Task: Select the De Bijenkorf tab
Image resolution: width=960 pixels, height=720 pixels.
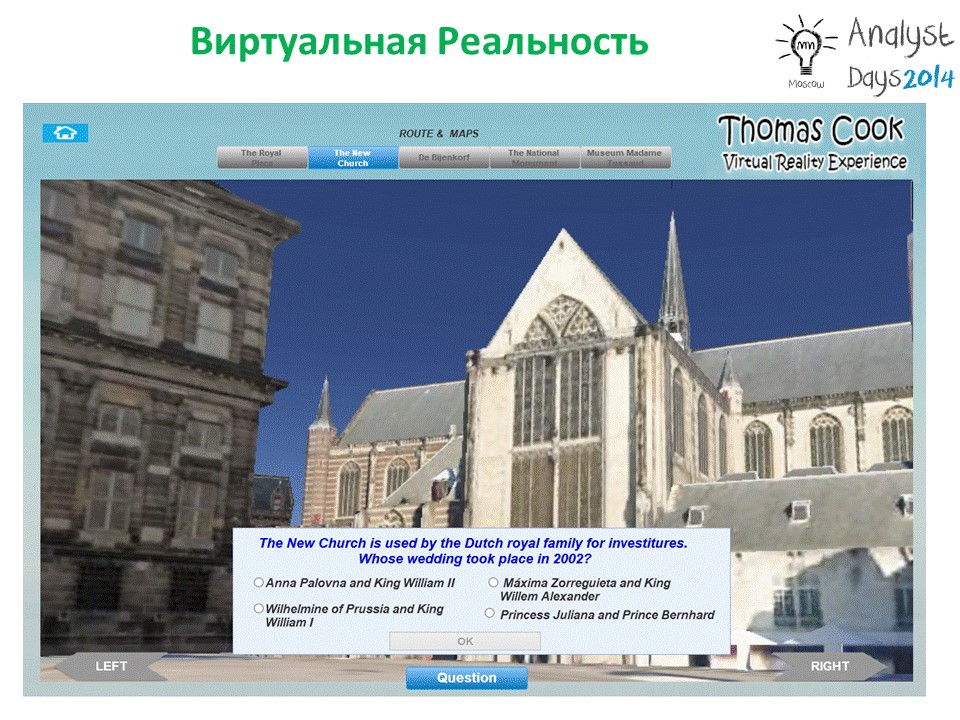Action: (x=444, y=157)
